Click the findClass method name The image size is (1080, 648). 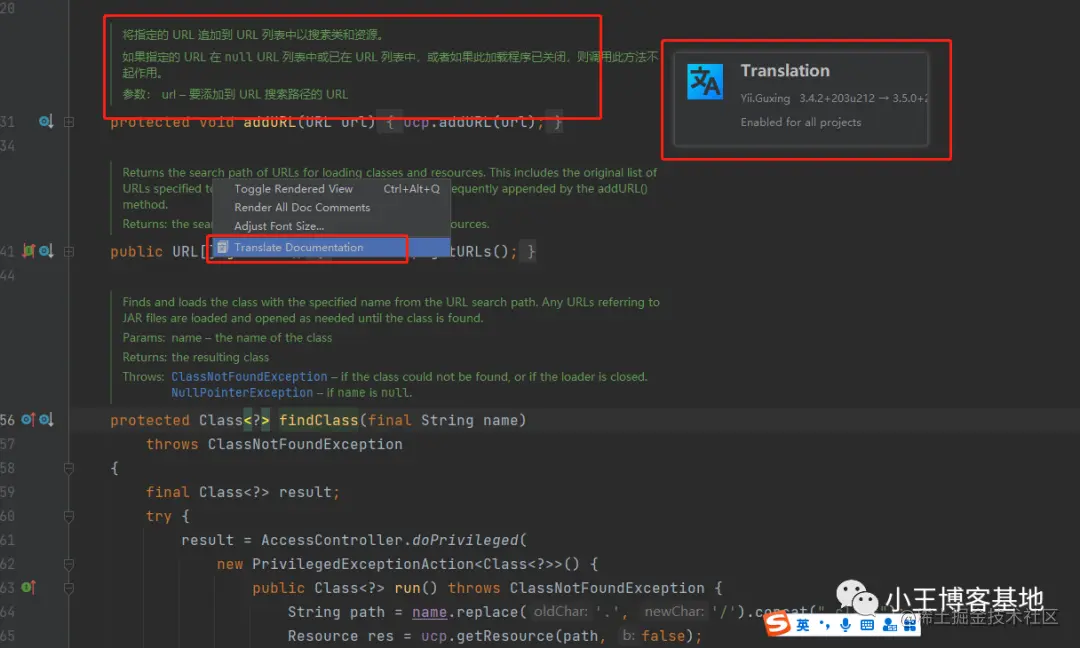pyautogui.click(x=318, y=420)
